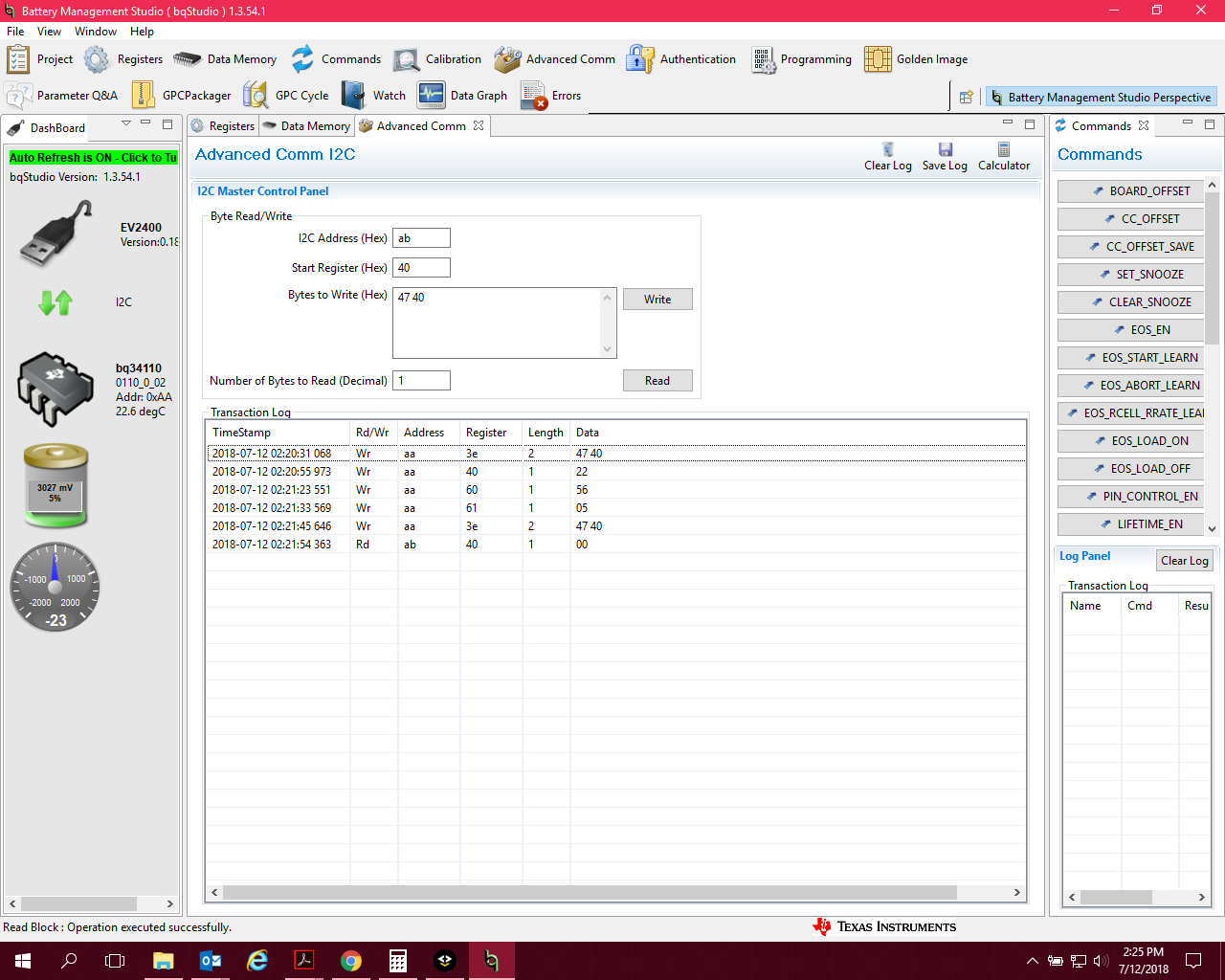Sort log by TimeStamp column header

tap(278, 433)
